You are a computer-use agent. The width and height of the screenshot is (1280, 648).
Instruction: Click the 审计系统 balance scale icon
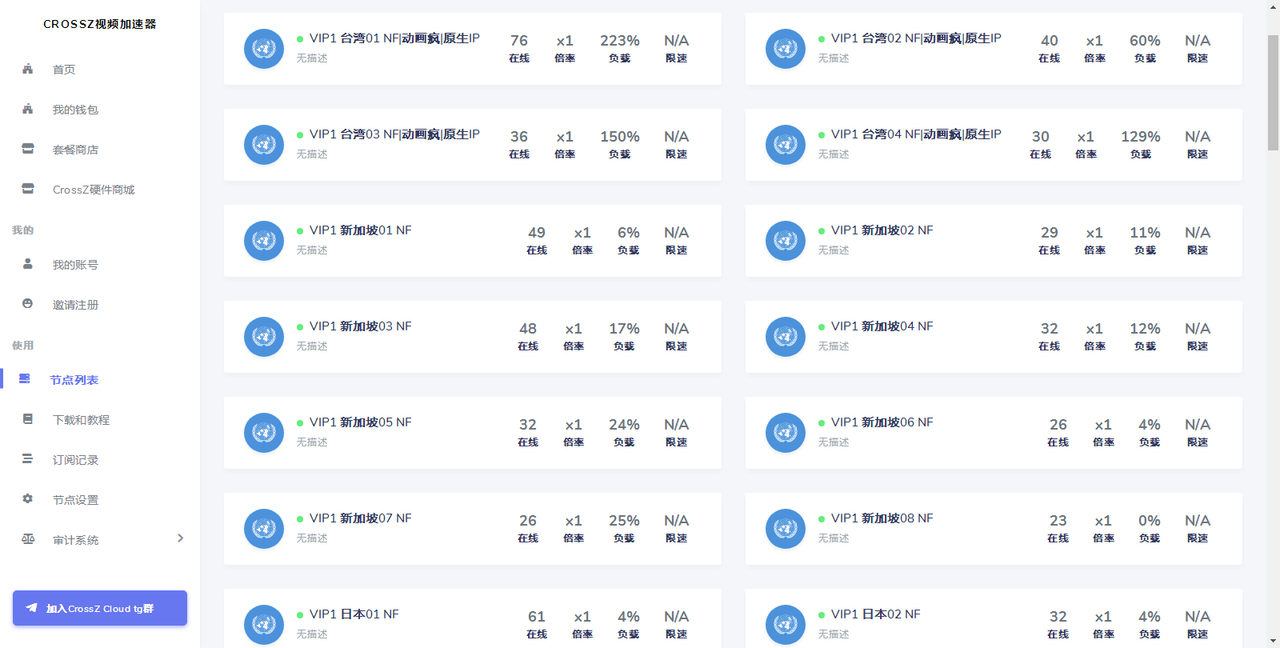[28, 539]
